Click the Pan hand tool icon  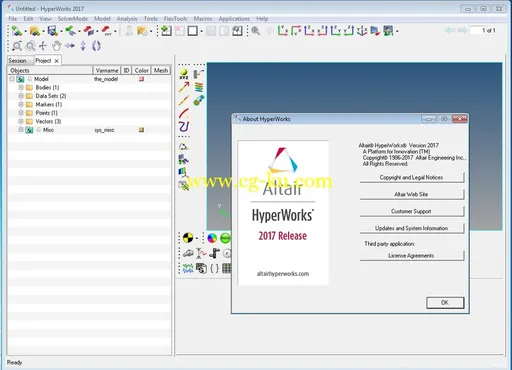pos(57,46)
